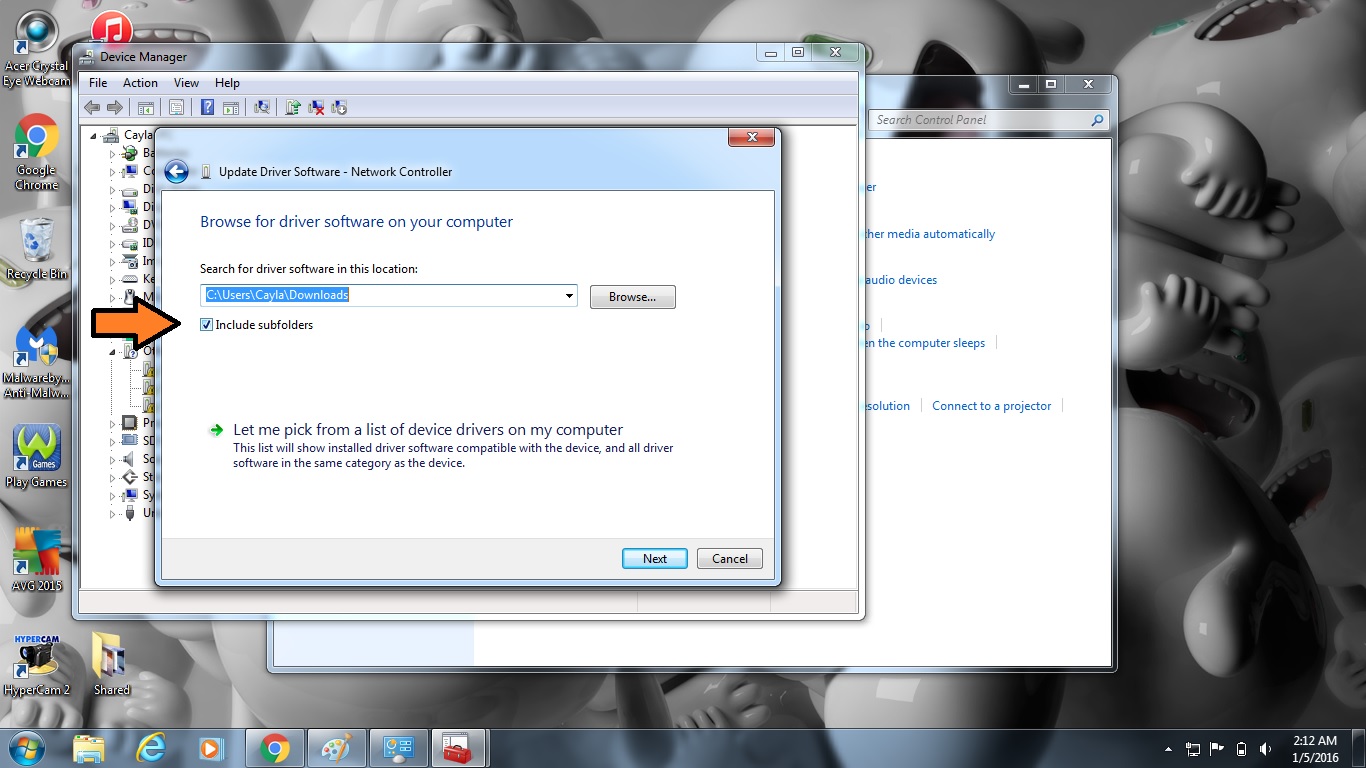Click the Browse... button
1366x768 pixels.
click(x=633, y=297)
